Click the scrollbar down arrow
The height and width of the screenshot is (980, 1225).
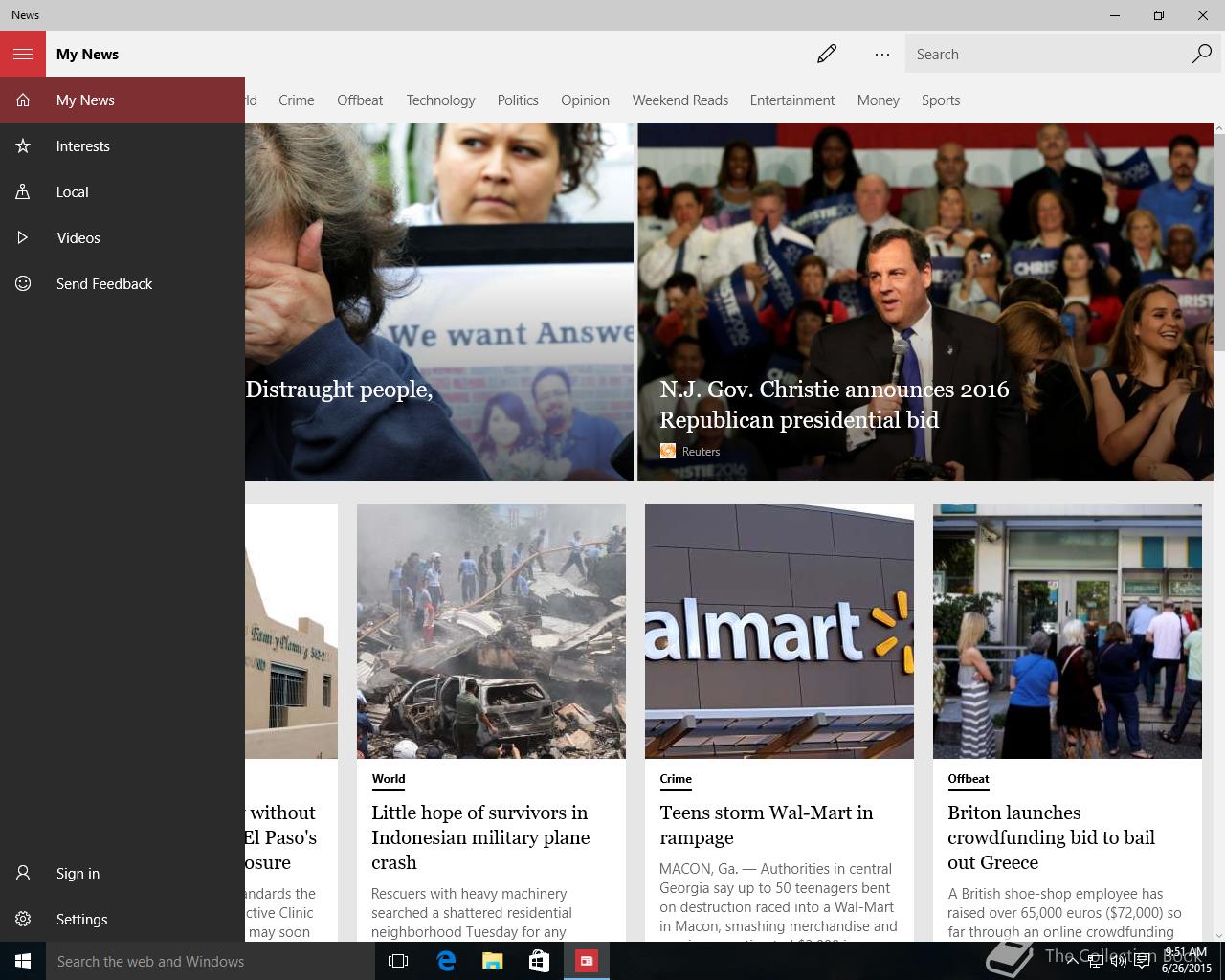[x=1219, y=935]
